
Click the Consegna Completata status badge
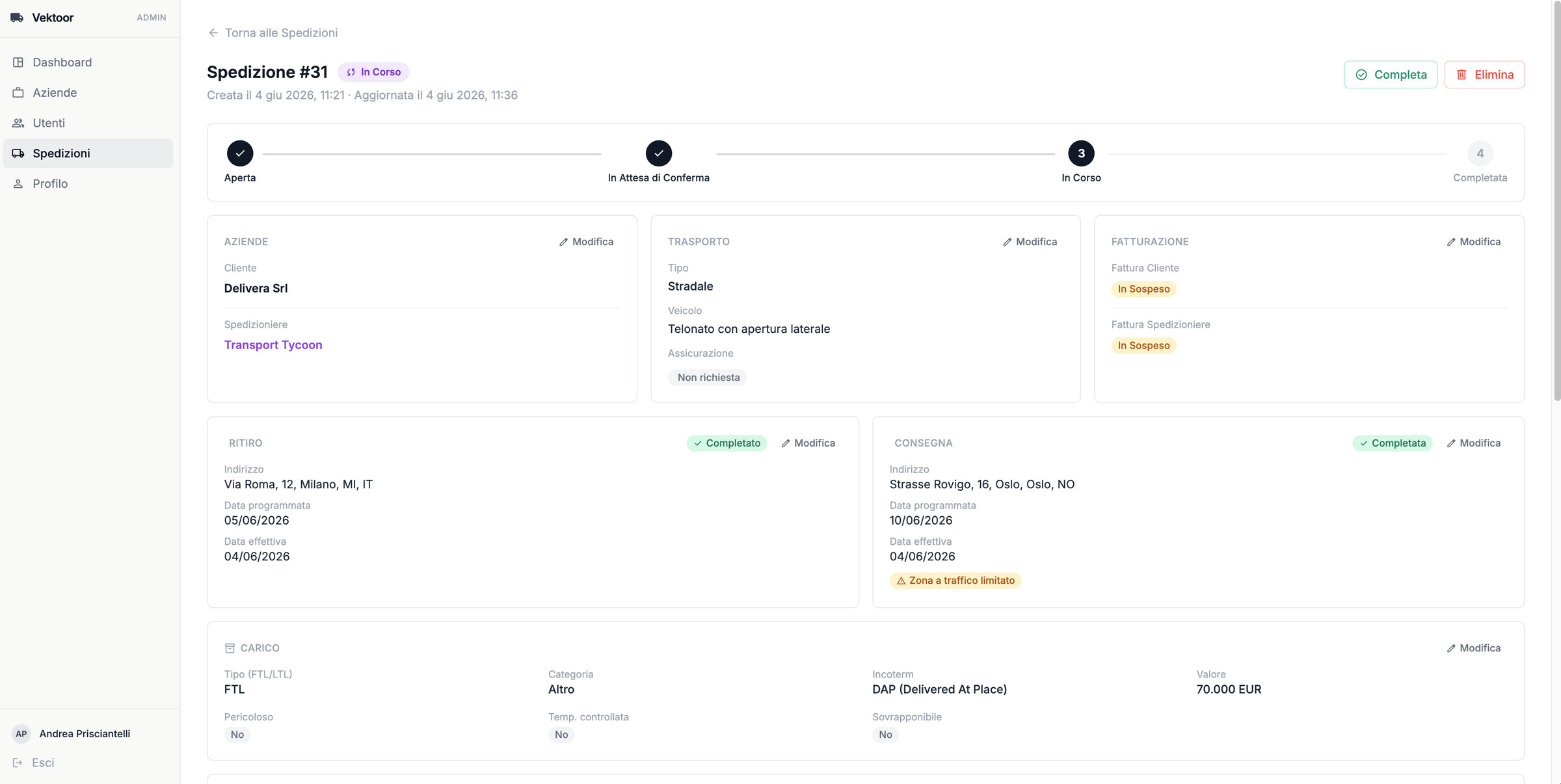(1393, 443)
